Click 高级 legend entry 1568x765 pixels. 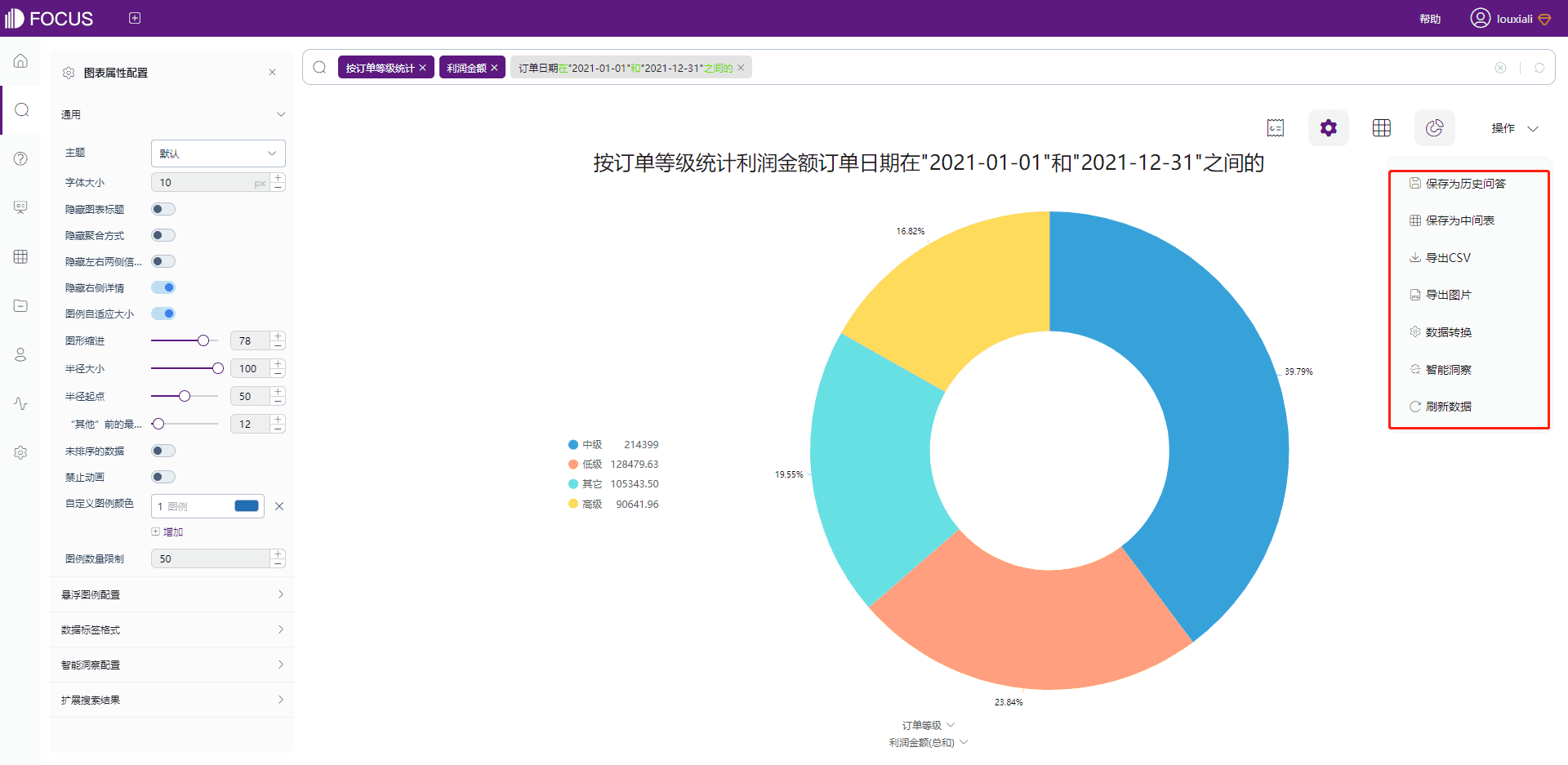click(x=613, y=505)
